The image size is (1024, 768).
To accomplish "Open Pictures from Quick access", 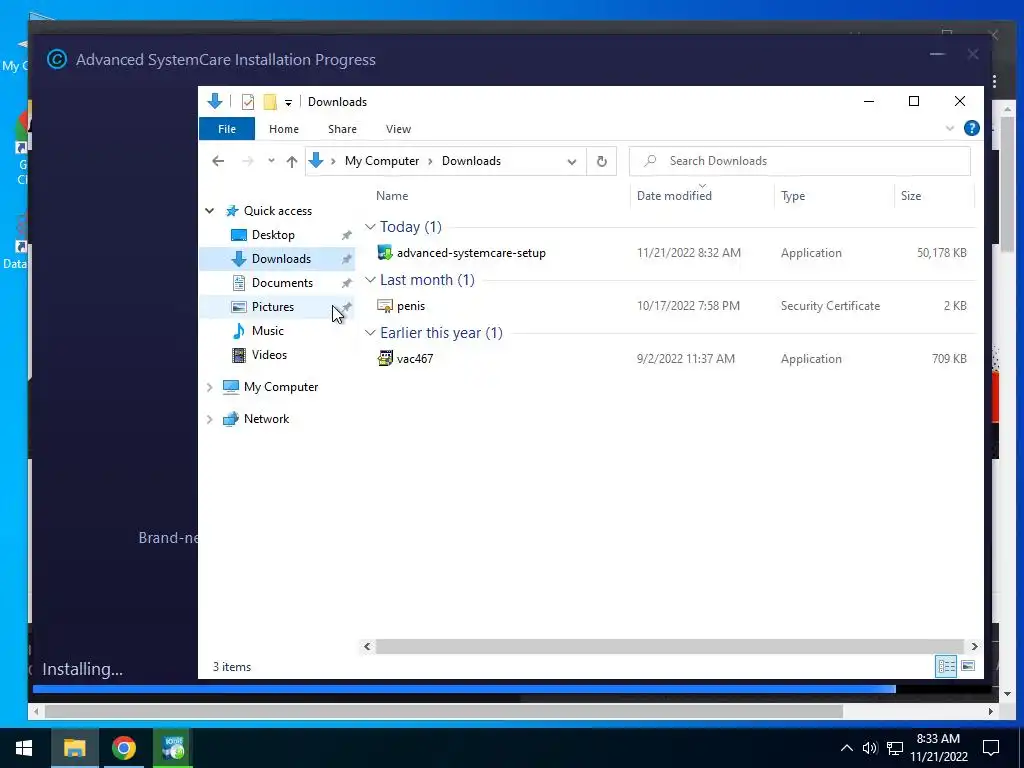I will pos(272,306).
